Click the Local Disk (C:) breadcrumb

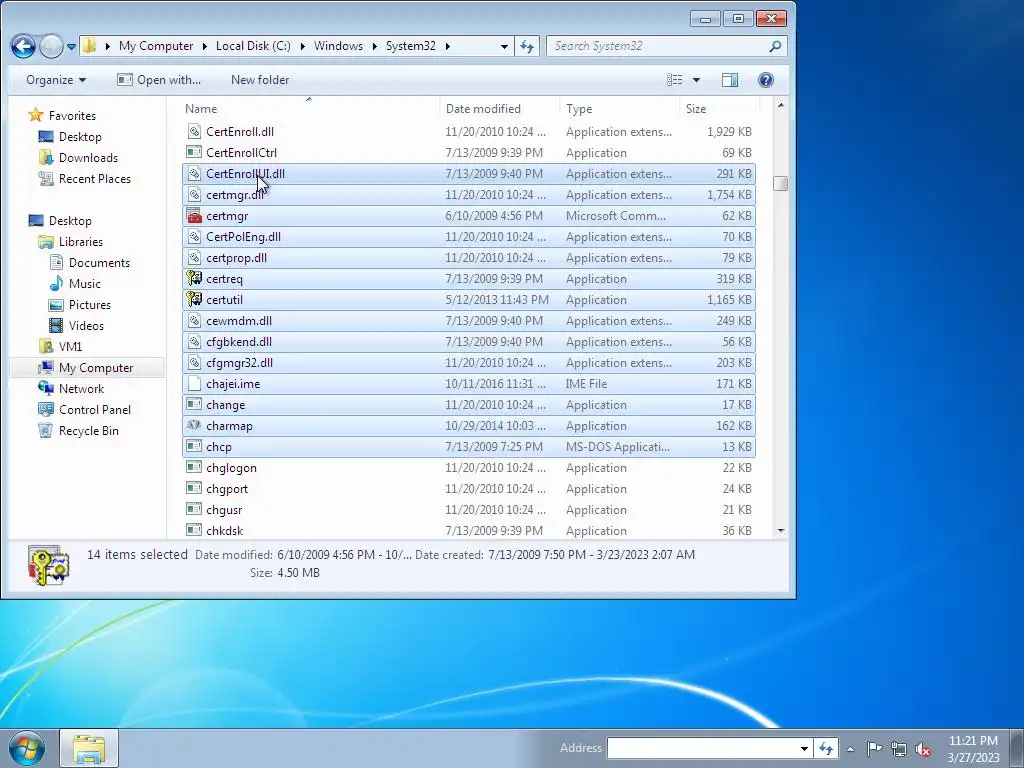coord(253,46)
